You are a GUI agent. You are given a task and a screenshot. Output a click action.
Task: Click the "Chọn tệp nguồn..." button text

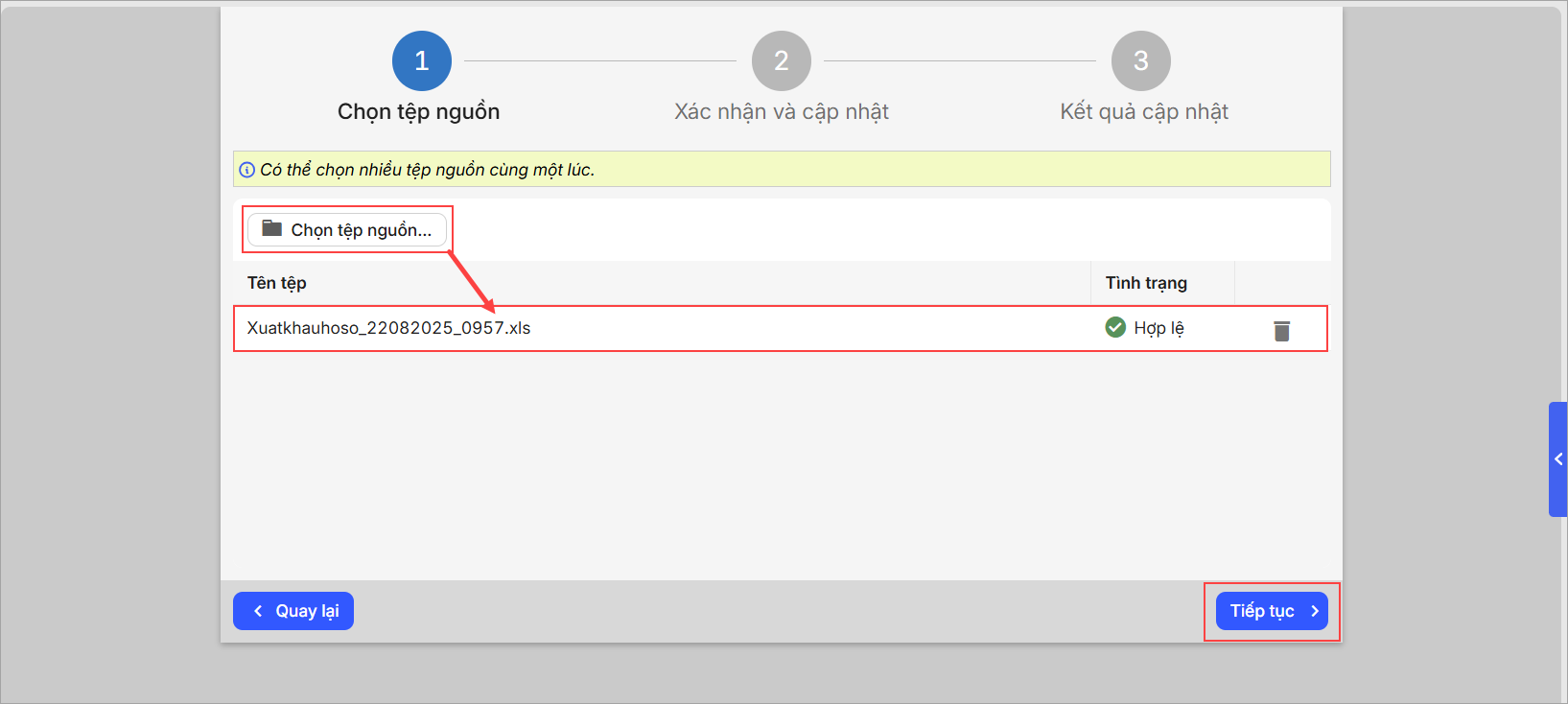coord(361,230)
